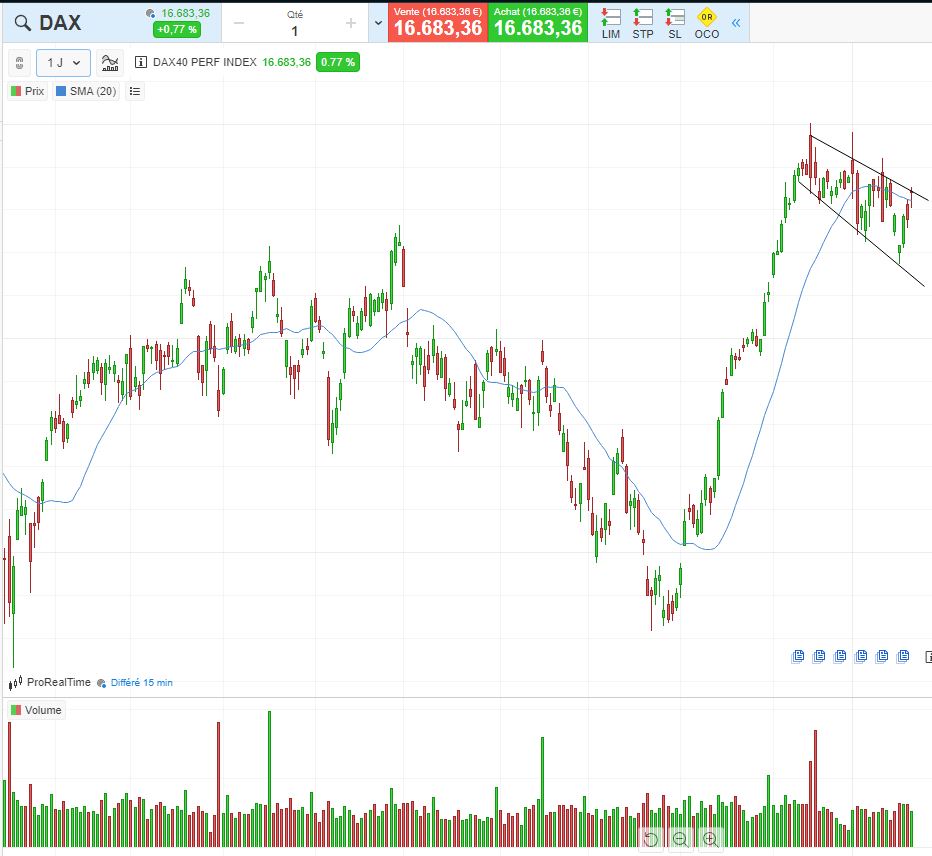Increase quantity with the plus stepper
Screen dimensions: 932x856
(350, 23)
